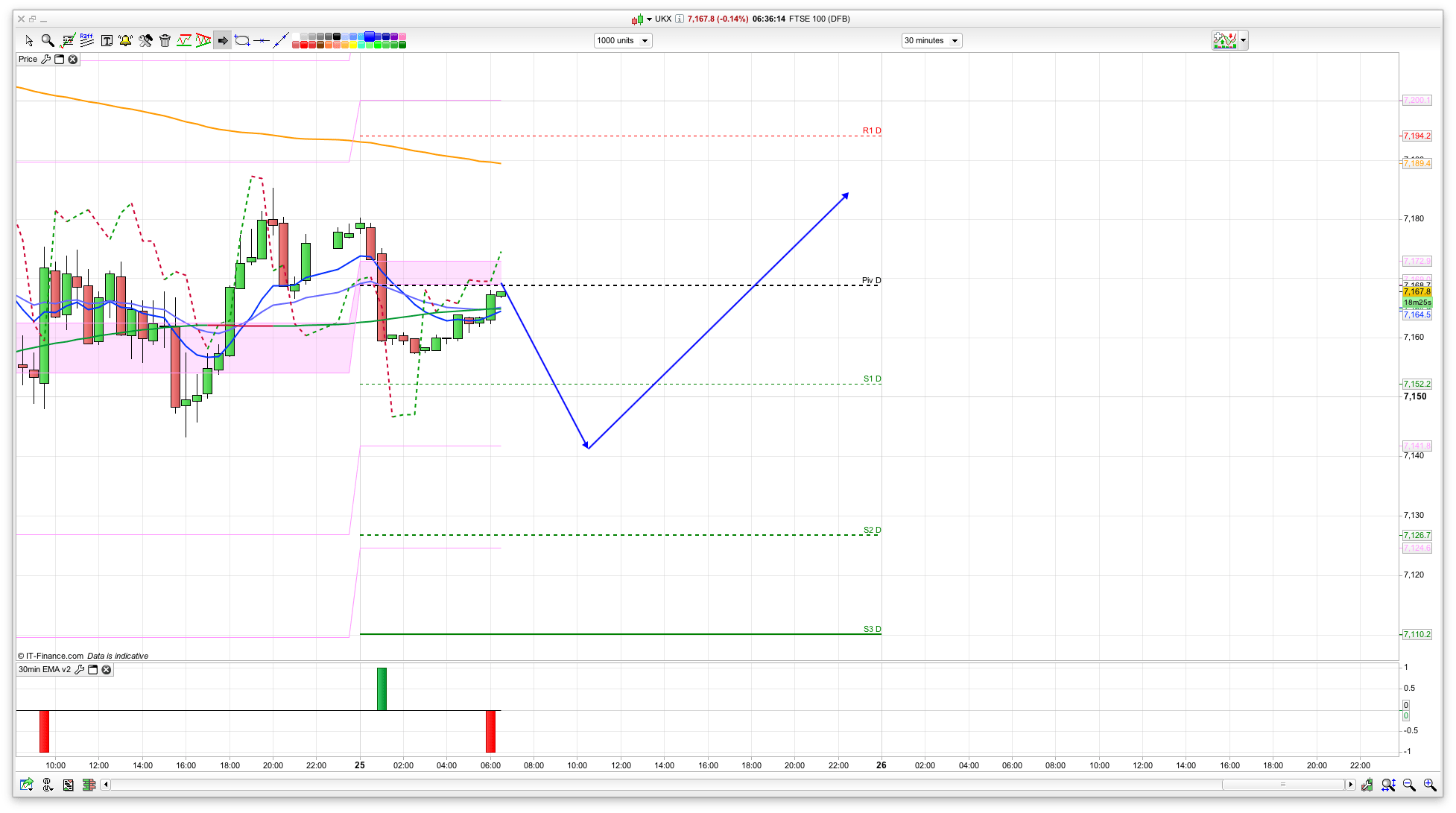Select the ellipse drawing tool
This screenshot has width=1456, height=813.
coord(242,41)
